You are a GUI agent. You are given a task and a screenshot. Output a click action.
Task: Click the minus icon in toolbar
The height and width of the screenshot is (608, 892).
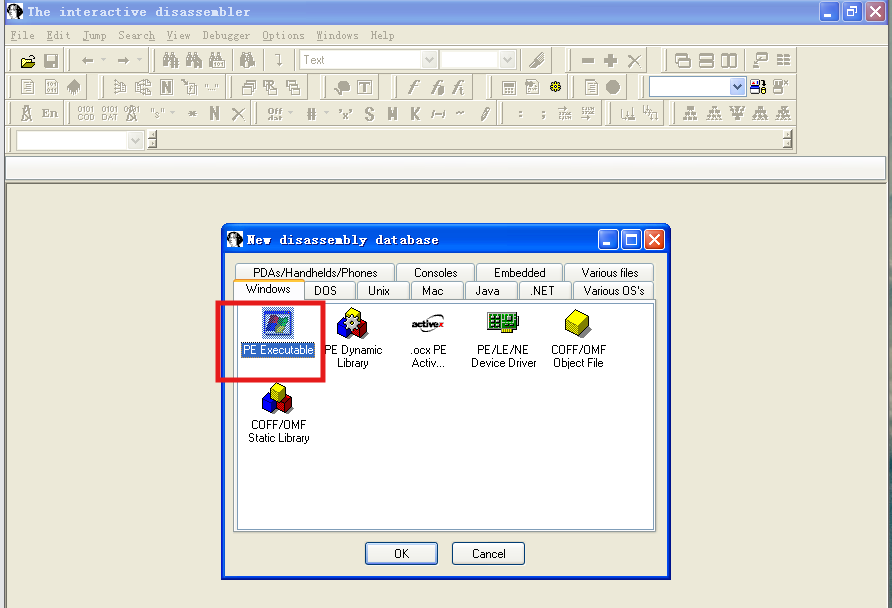pos(588,60)
